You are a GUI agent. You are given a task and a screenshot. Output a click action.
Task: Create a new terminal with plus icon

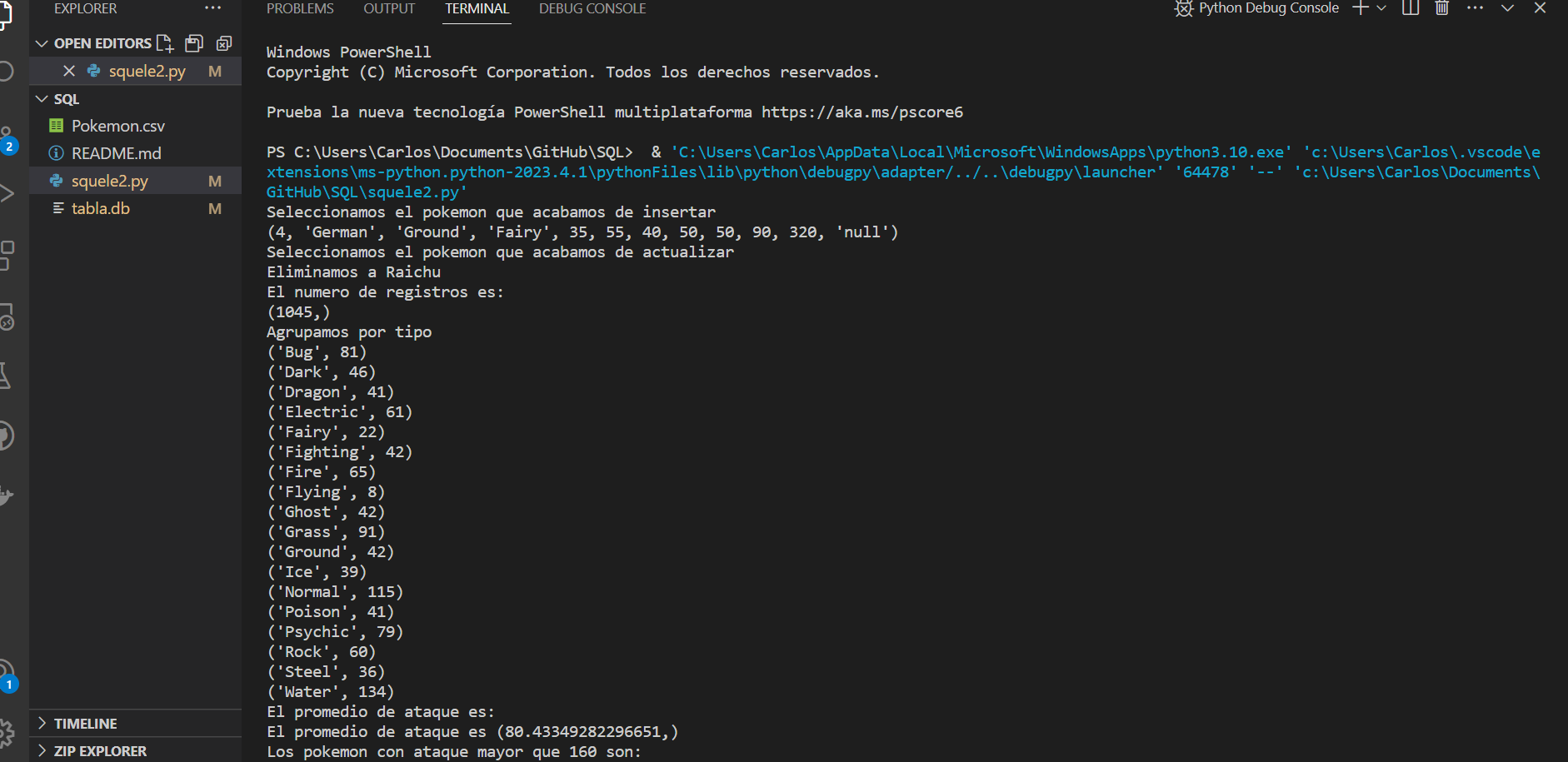tap(1360, 8)
